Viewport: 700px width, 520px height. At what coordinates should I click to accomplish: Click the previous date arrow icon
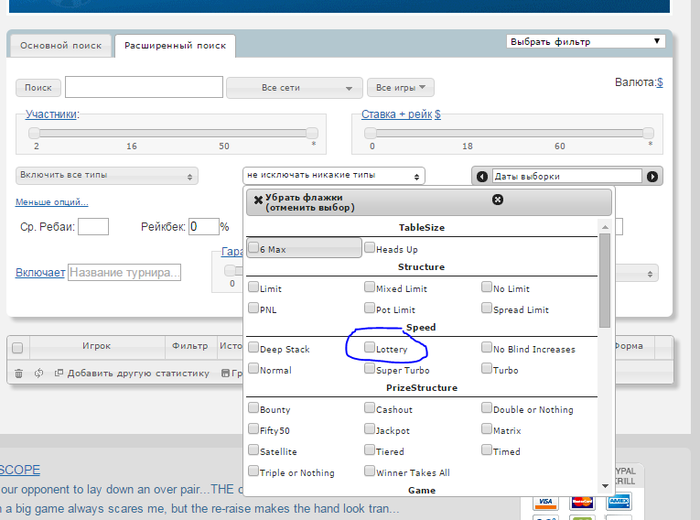click(x=482, y=176)
